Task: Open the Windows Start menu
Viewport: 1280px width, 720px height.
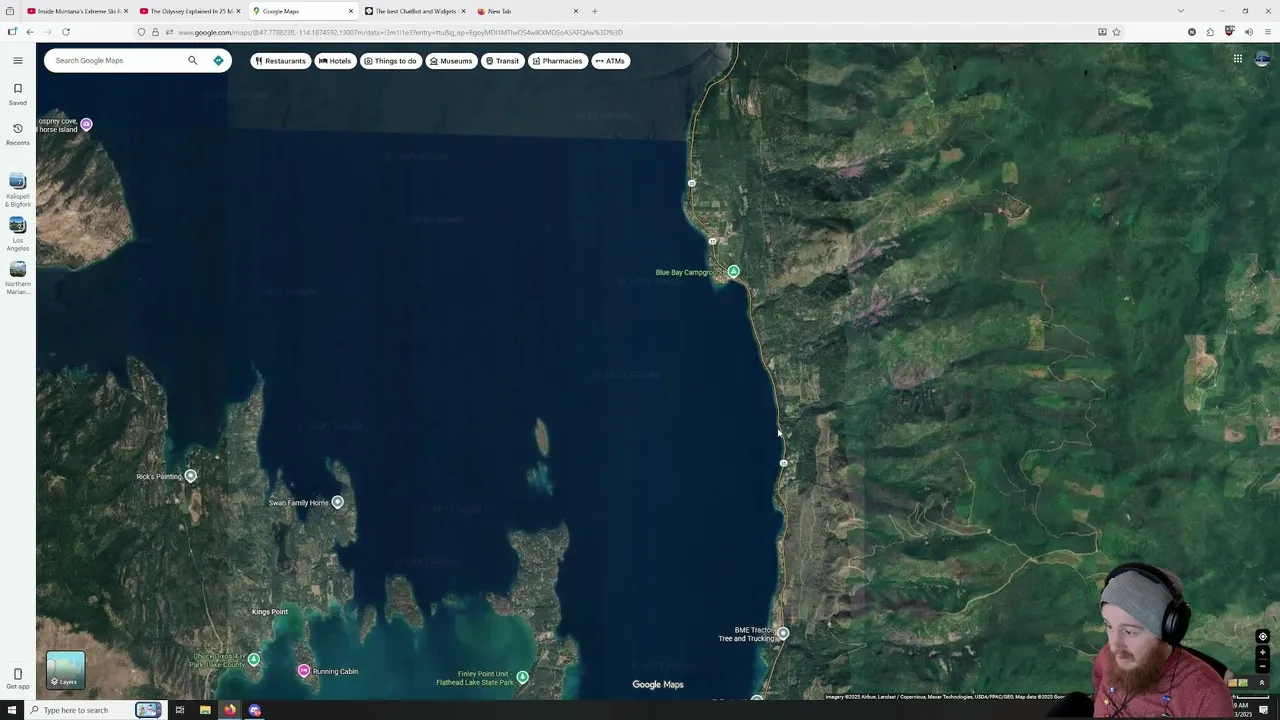Action: 12,710
